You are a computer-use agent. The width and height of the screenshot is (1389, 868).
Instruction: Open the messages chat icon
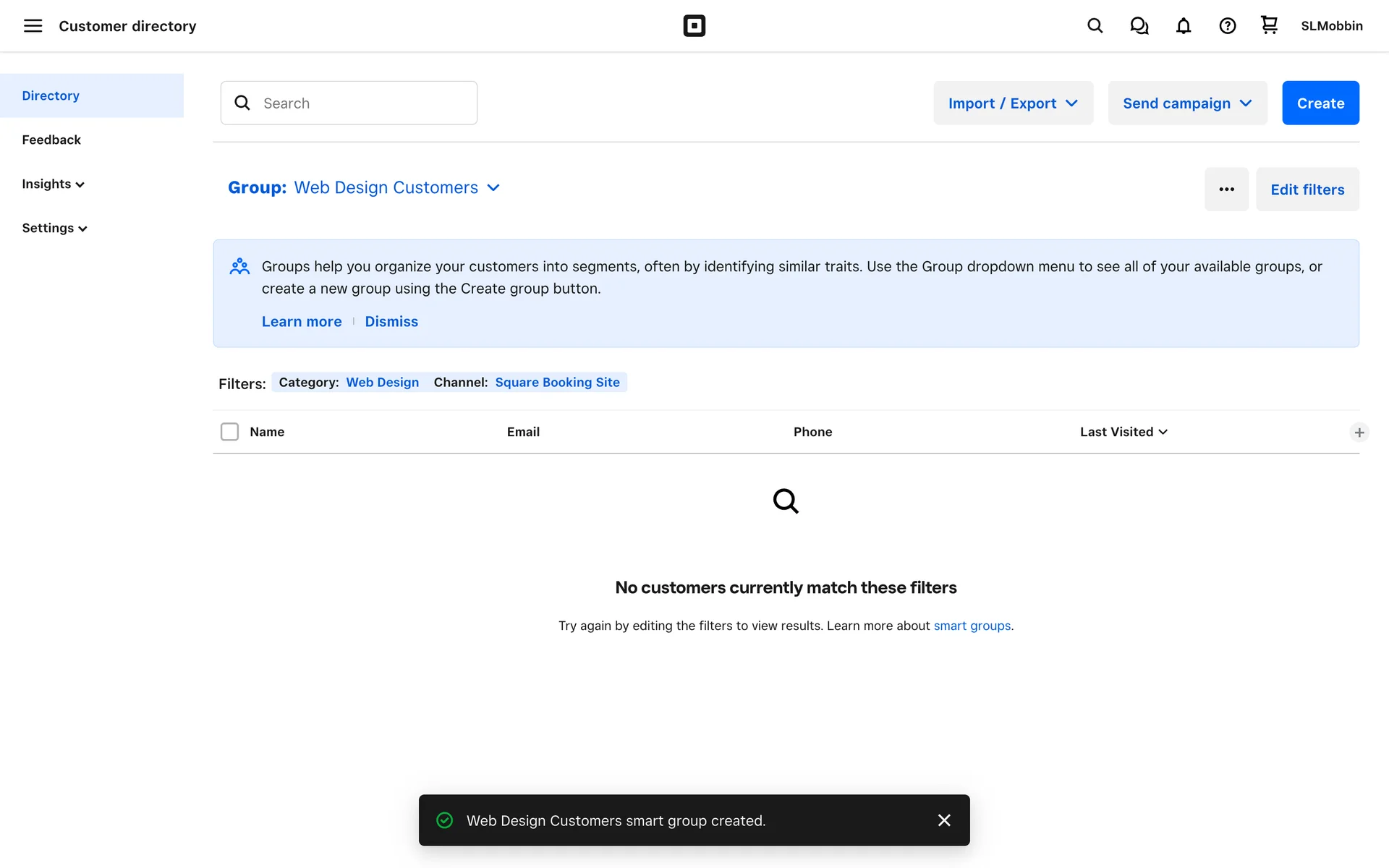point(1139,26)
